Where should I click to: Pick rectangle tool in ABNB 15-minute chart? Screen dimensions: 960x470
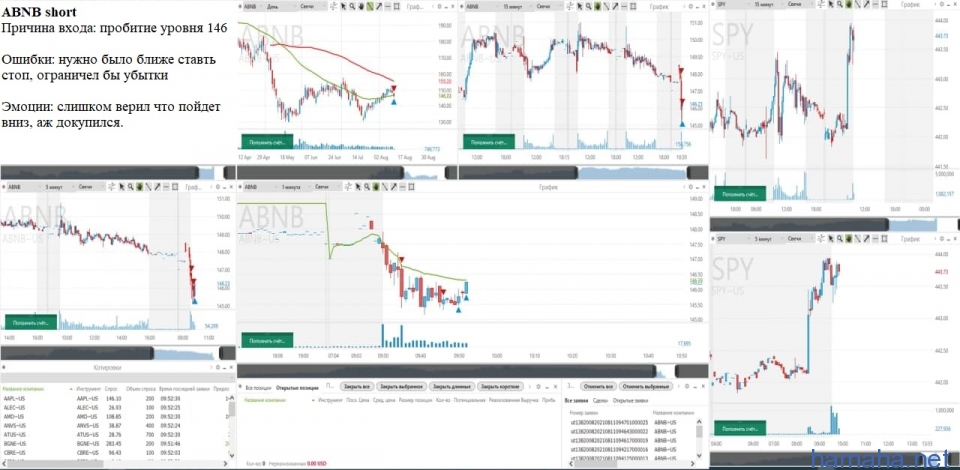(x=633, y=6)
